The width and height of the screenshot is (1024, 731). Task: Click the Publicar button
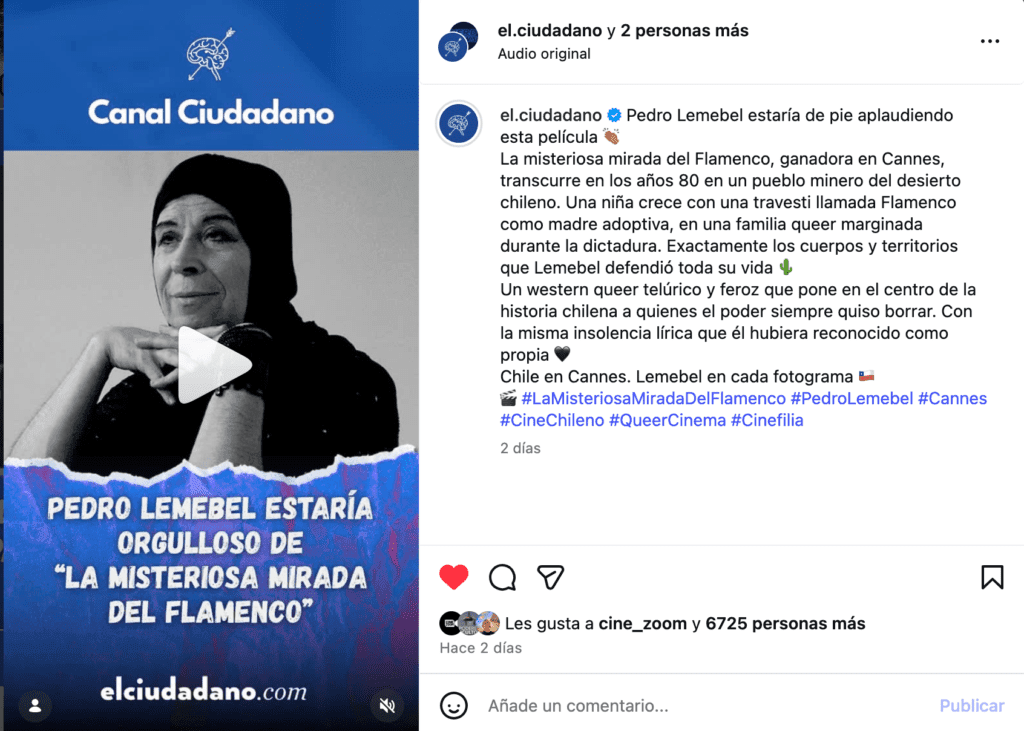coord(972,706)
